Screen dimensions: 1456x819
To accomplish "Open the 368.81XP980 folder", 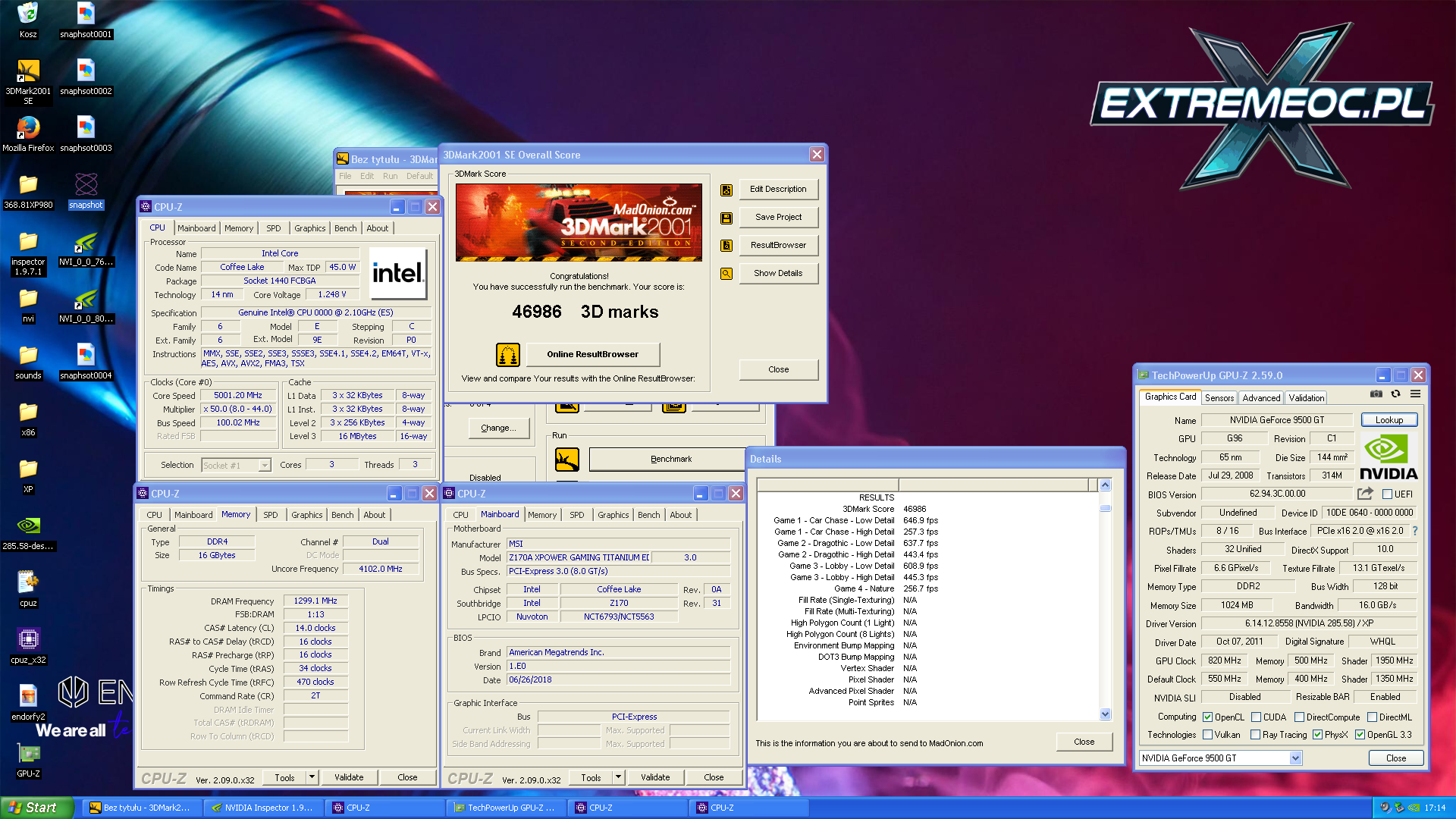I will [28, 184].
